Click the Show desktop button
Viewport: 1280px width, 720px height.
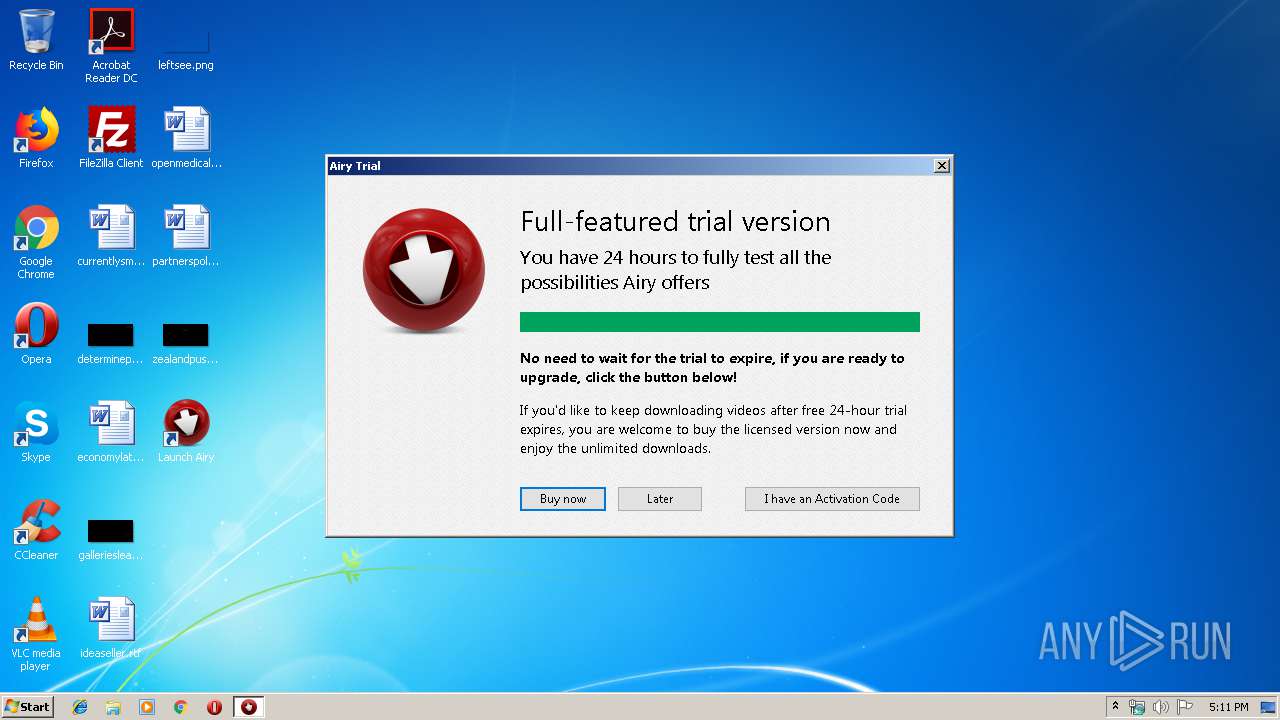click(x=1269, y=707)
